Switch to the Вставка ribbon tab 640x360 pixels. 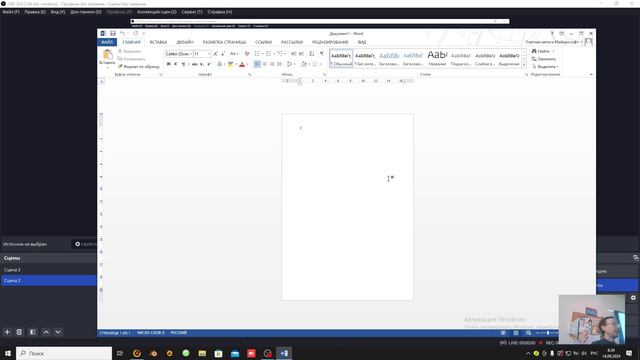(158, 42)
